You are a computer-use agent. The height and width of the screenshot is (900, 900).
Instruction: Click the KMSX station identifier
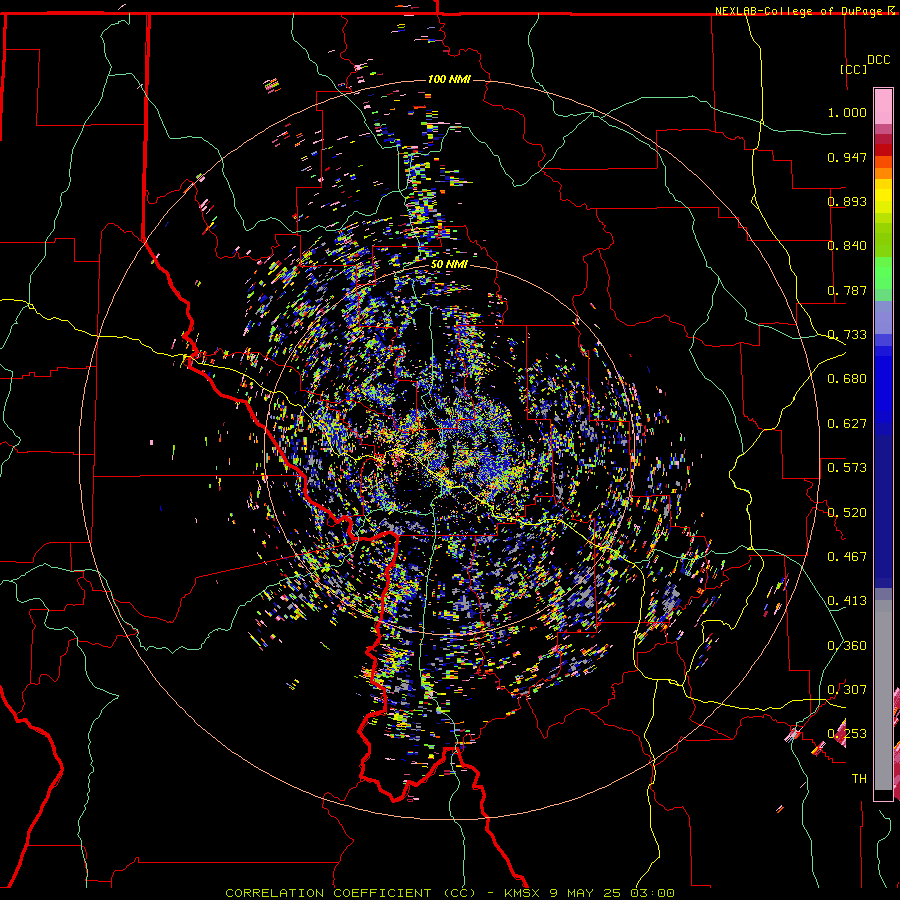point(522,893)
